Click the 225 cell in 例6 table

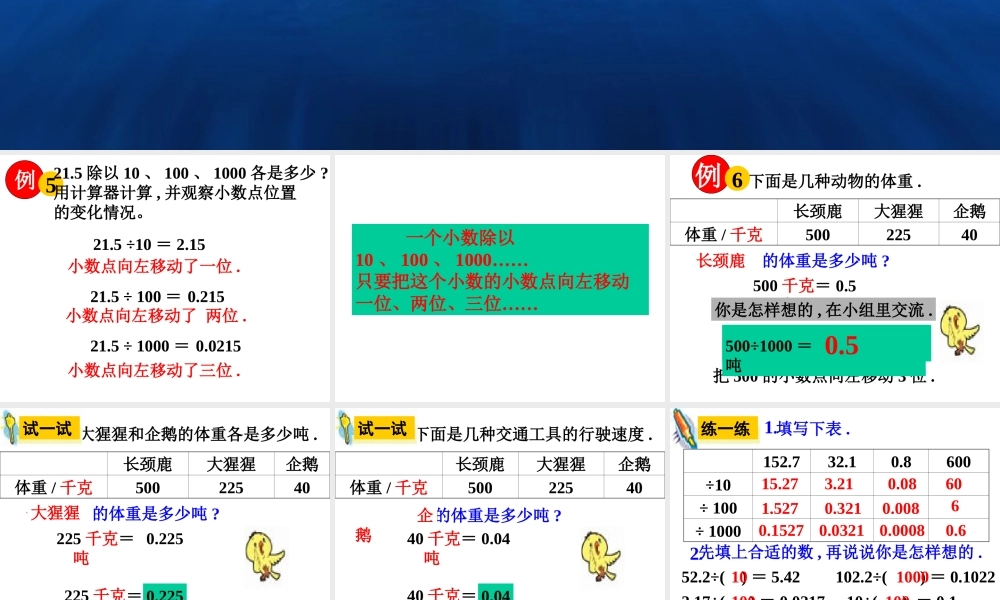click(x=898, y=235)
